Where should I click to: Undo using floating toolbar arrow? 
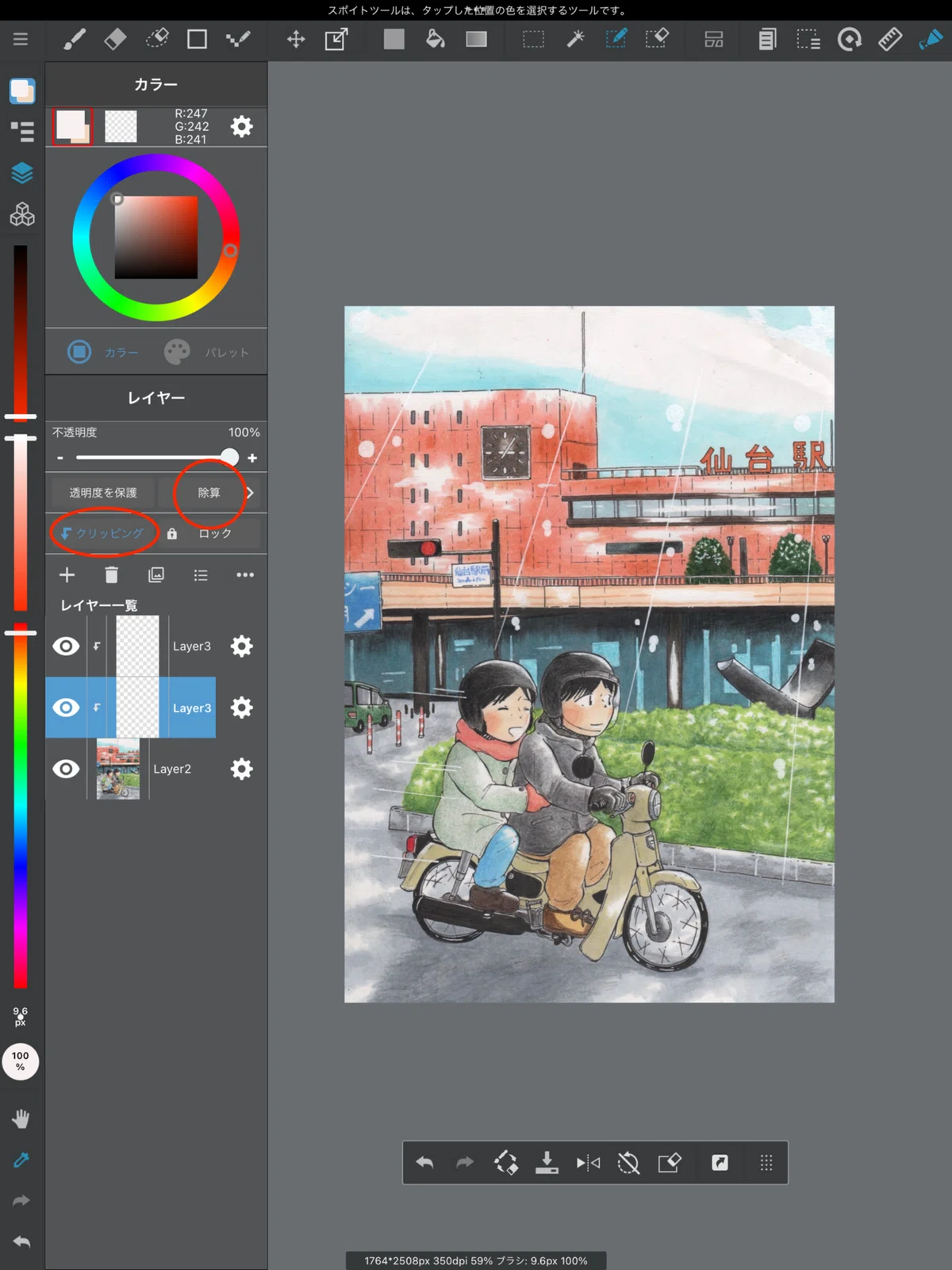424,1163
